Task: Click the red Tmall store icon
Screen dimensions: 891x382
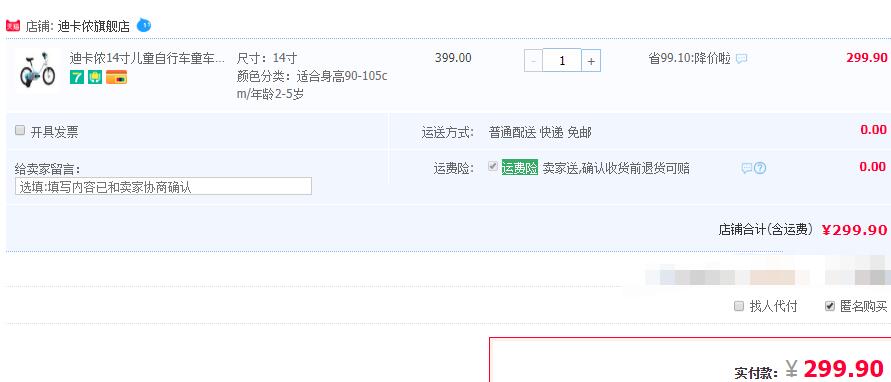Action: pos(13,26)
